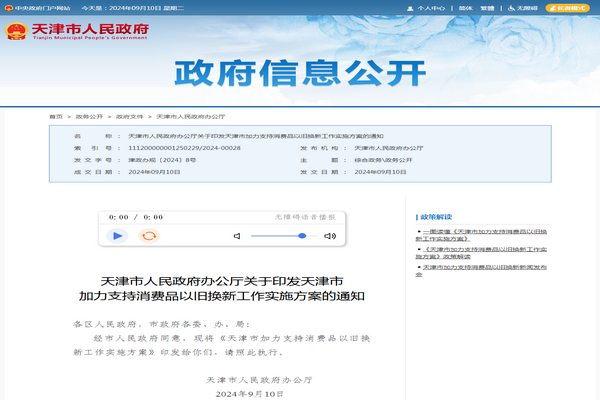Play the accessible audio reading
Image resolution: width=600 pixels, height=400 pixels.
pyautogui.click(x=118, y=236)
